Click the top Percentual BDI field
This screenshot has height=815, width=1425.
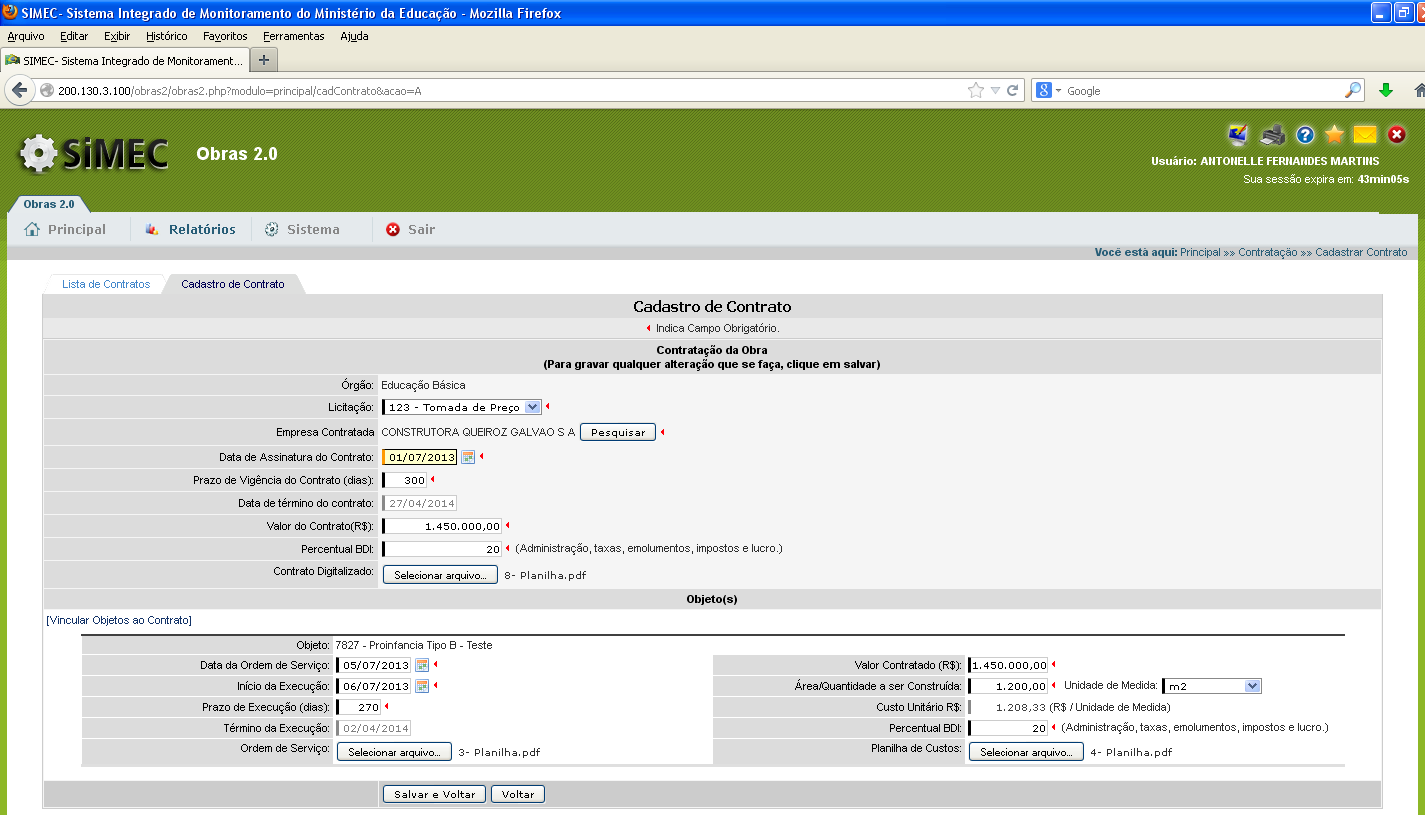click(442, 548)
